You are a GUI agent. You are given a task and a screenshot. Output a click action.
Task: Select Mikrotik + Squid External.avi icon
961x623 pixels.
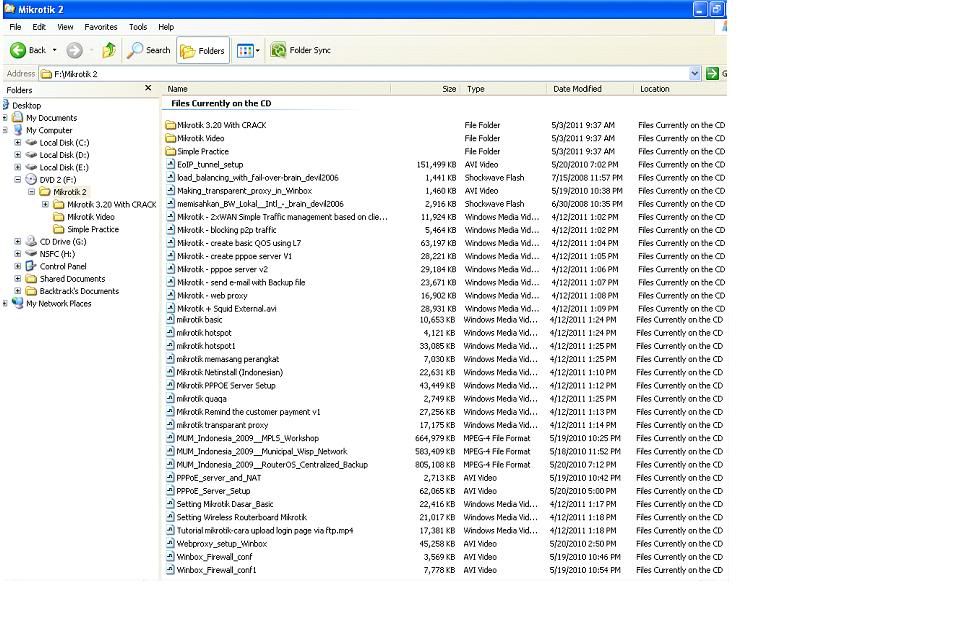(170, 309)
